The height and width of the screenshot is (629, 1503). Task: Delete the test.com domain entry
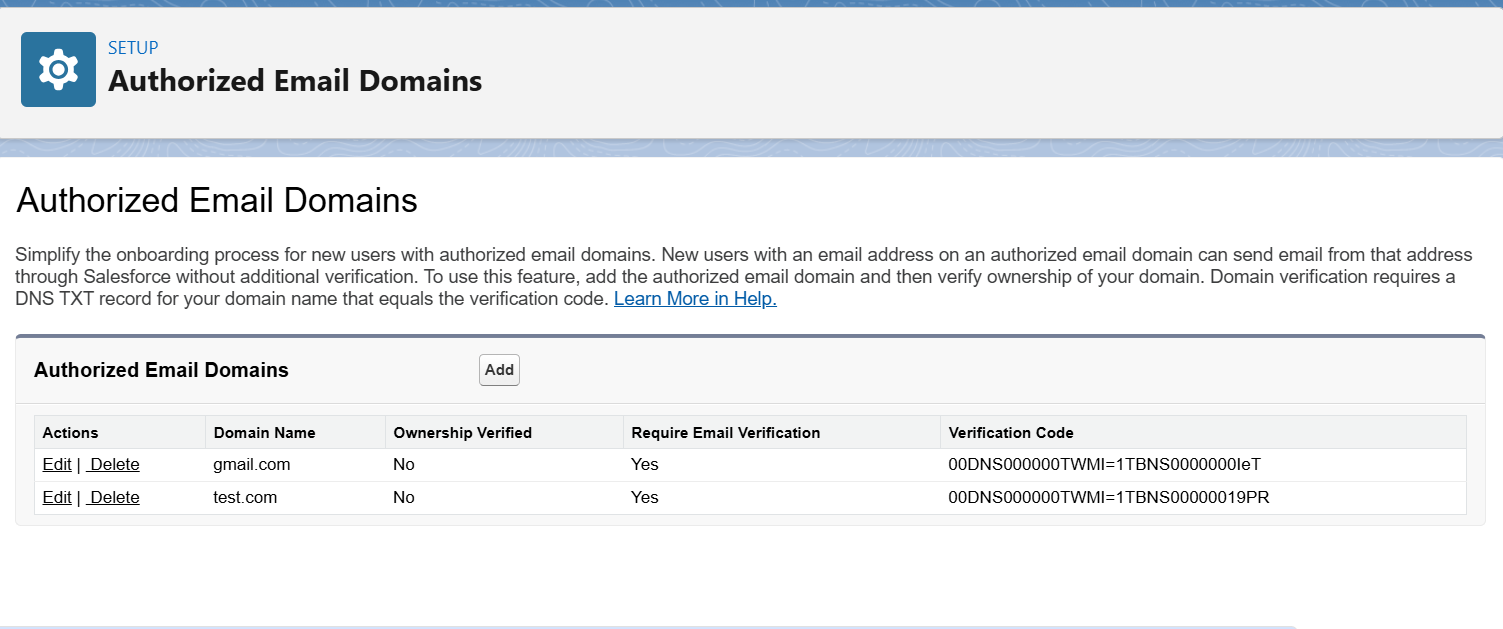(x=113, y=498)
